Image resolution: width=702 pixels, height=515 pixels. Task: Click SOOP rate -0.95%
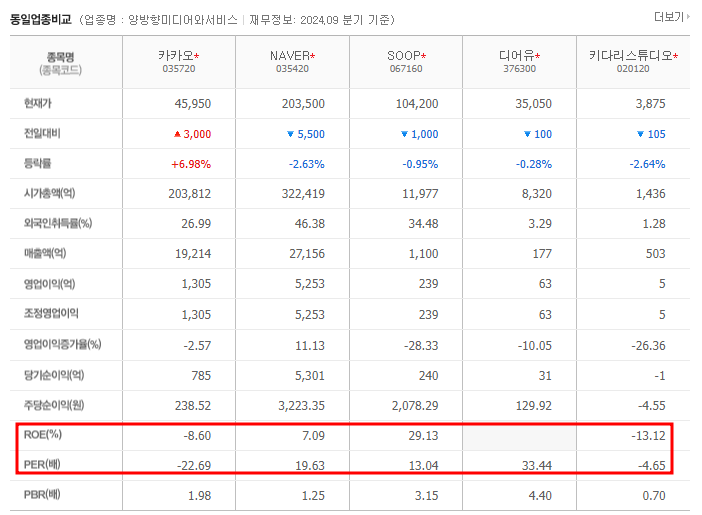(x=420, y=164)
